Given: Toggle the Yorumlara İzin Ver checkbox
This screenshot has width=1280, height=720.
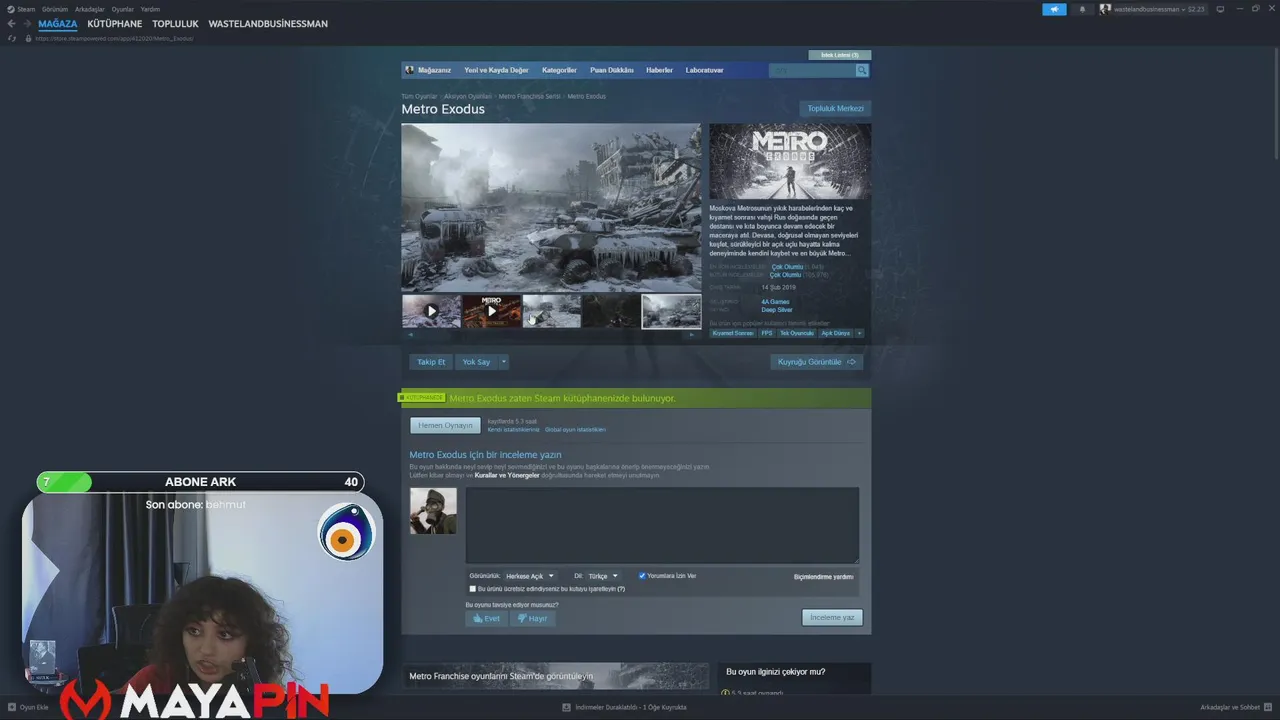Looking at the screenshot, I should (x=642, y=576).
